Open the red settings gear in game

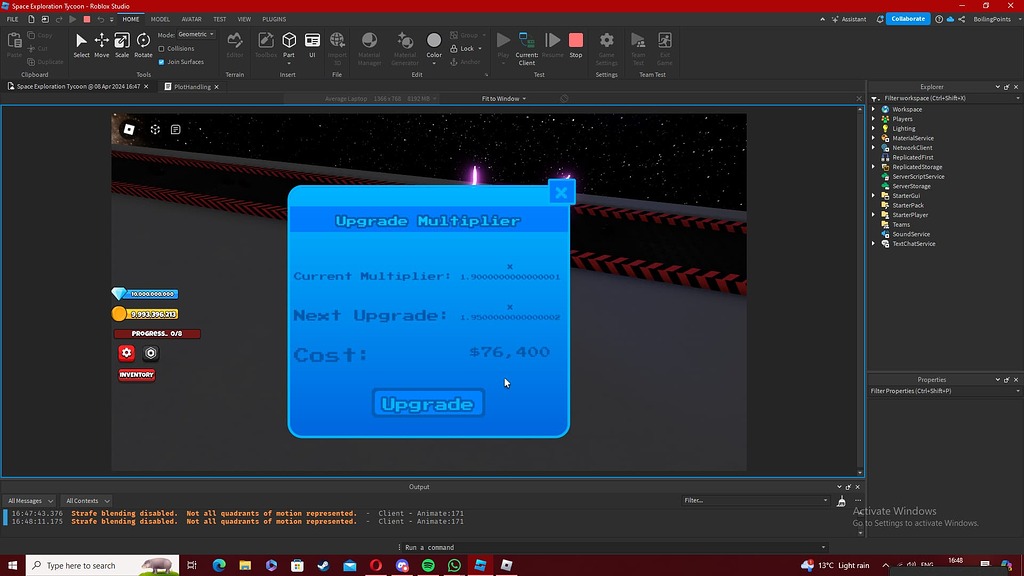click(x=126, y=353)
